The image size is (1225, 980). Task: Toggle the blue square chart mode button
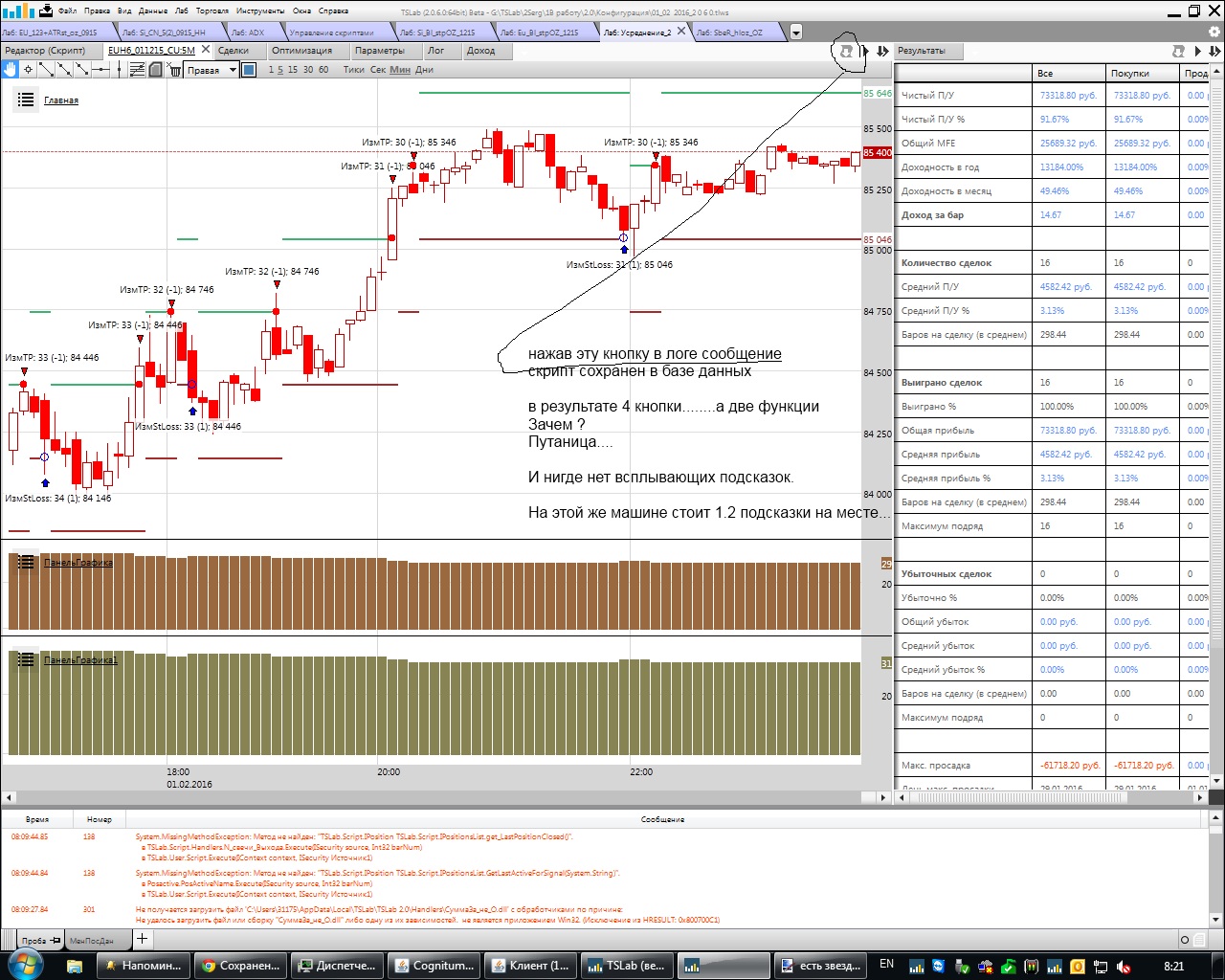(x=248, y=69)
